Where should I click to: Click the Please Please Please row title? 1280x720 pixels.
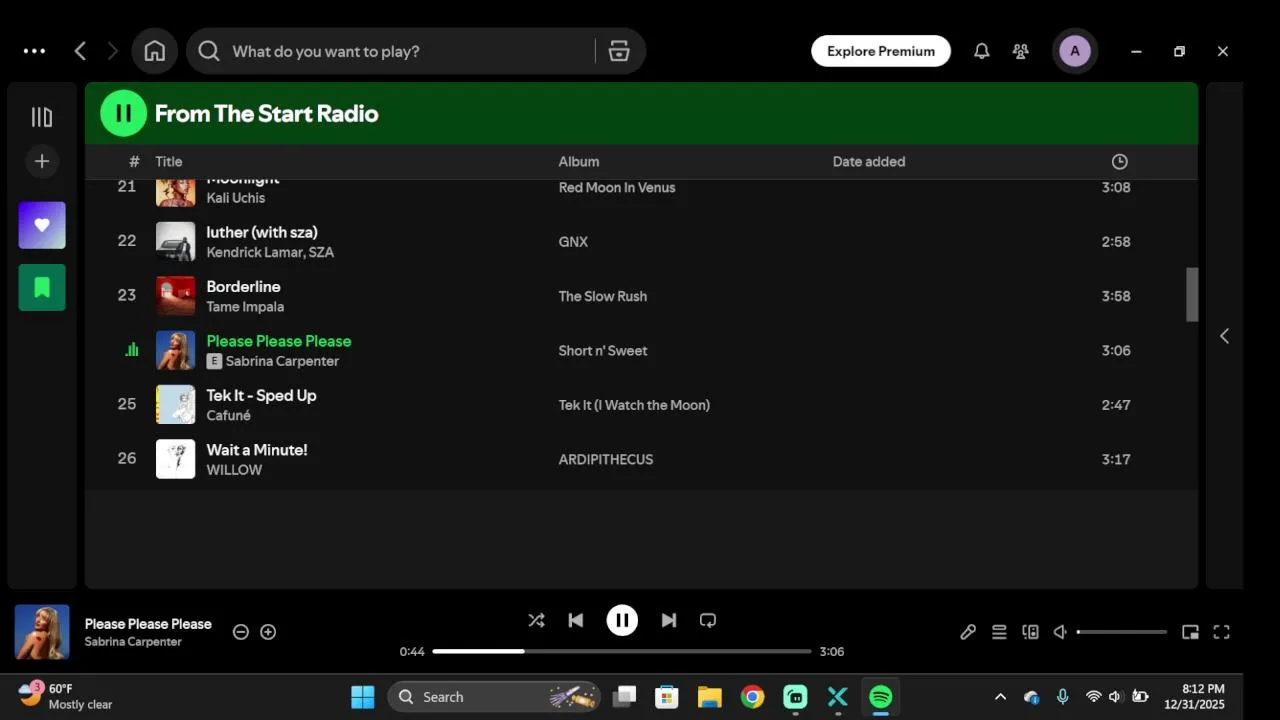pos(279,341)
